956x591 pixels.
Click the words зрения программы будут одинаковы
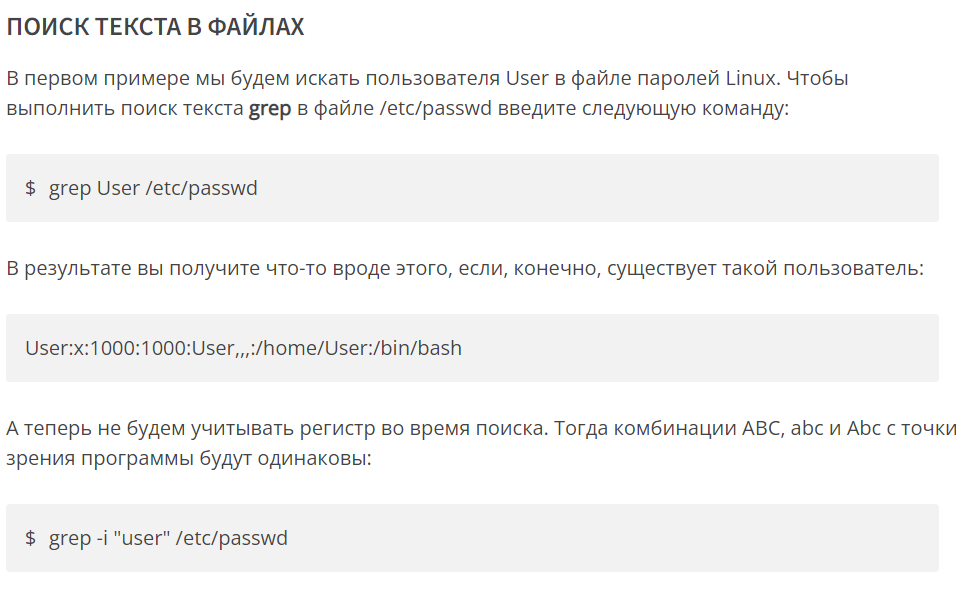tap(189, 459)
